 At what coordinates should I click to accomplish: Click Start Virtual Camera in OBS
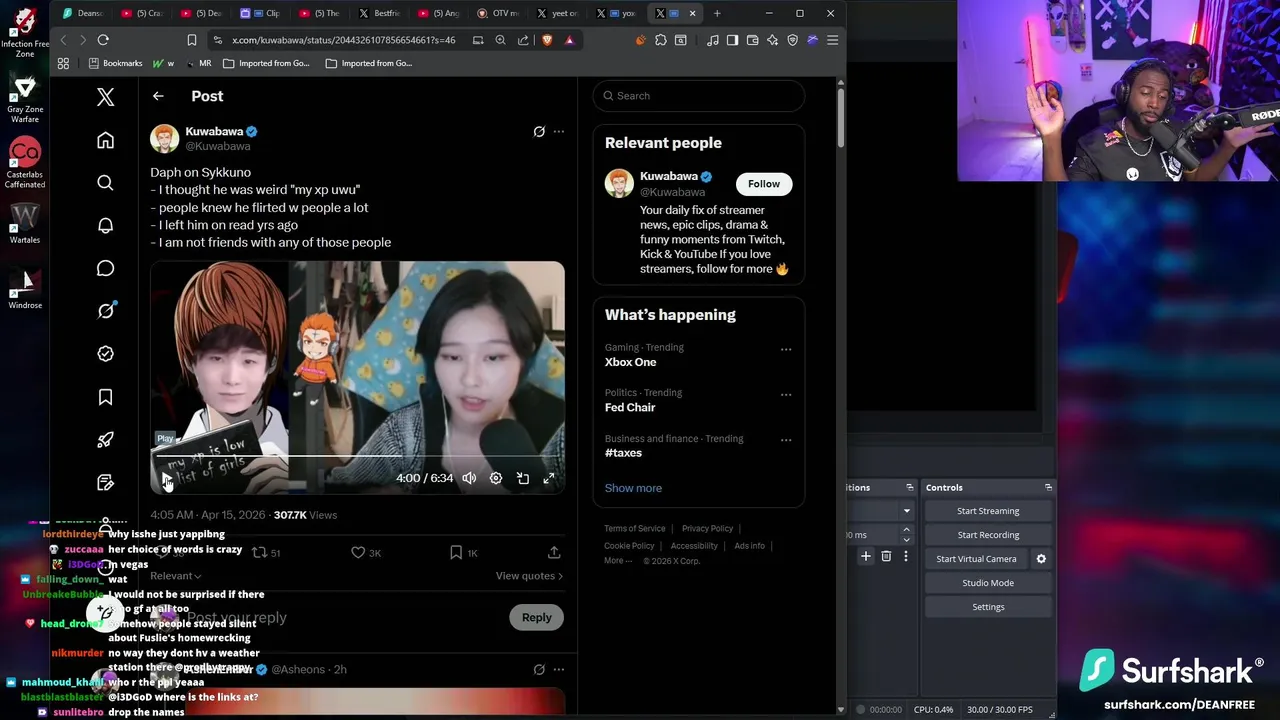coord(976,559)
